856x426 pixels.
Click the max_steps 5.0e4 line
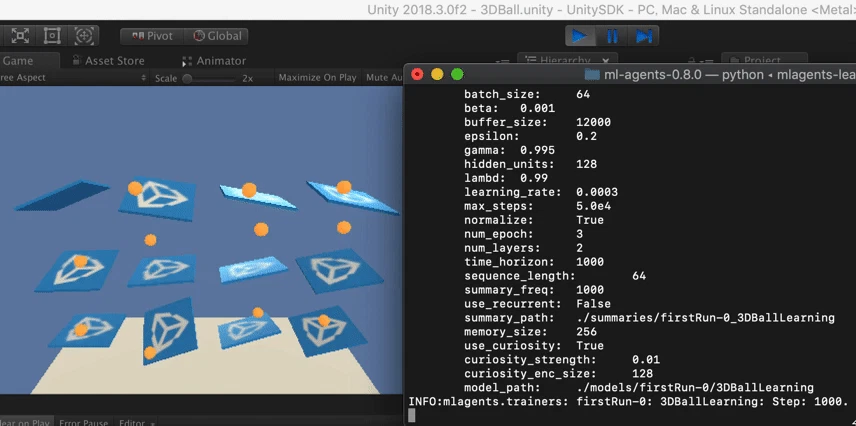click(537, 206)
